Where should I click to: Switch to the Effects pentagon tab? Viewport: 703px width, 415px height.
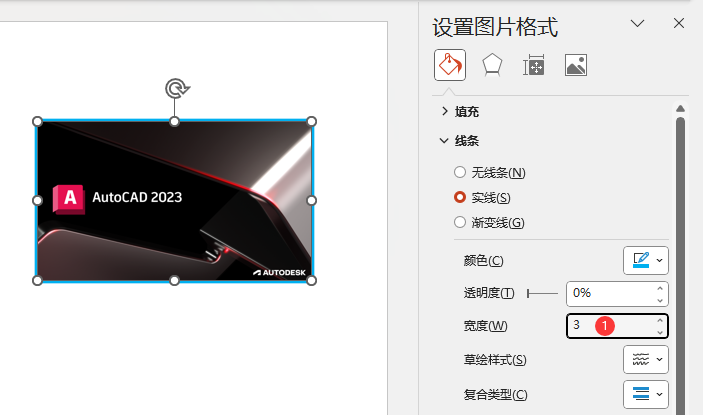(492, 65)
